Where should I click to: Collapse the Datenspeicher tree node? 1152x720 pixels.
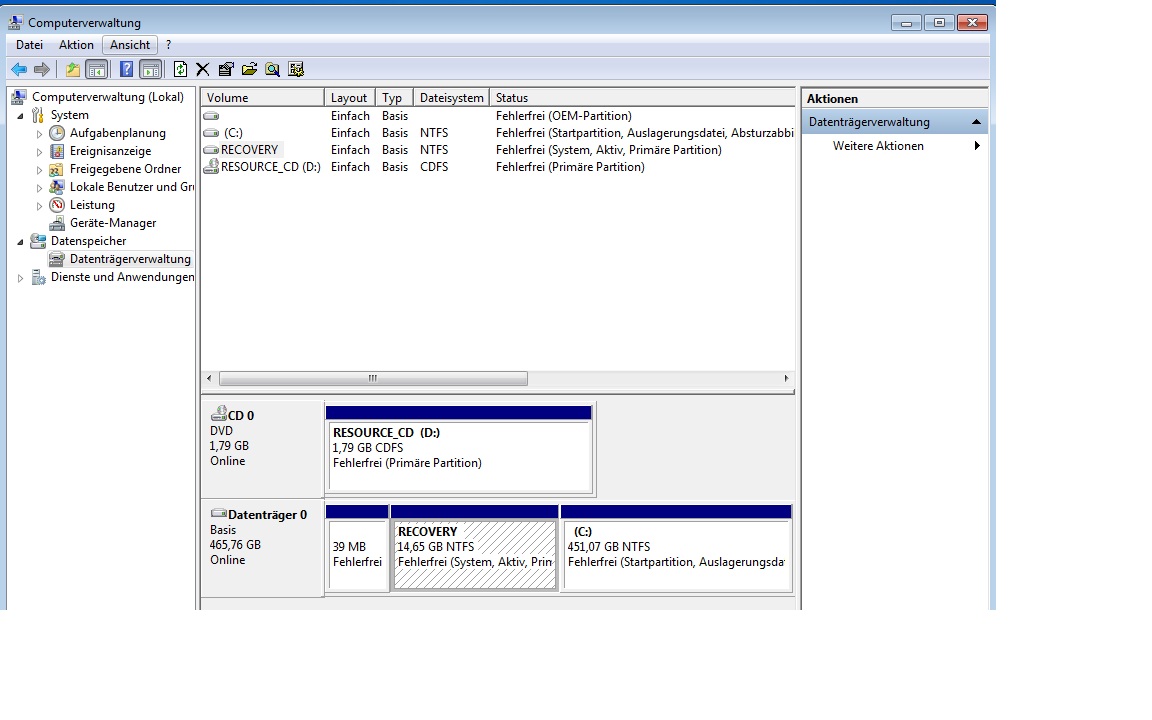pyautogui.click(x=21, y=242)
